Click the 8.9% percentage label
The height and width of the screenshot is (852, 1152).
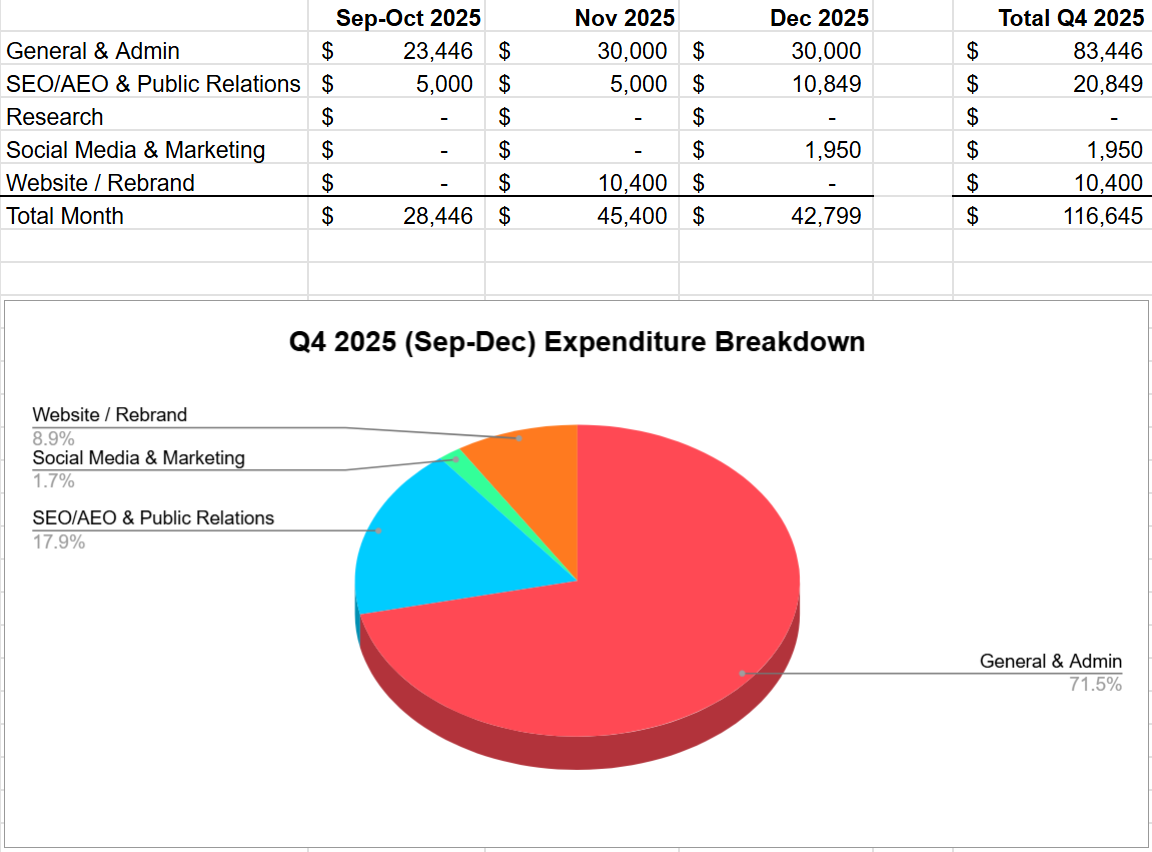(54, 439)
